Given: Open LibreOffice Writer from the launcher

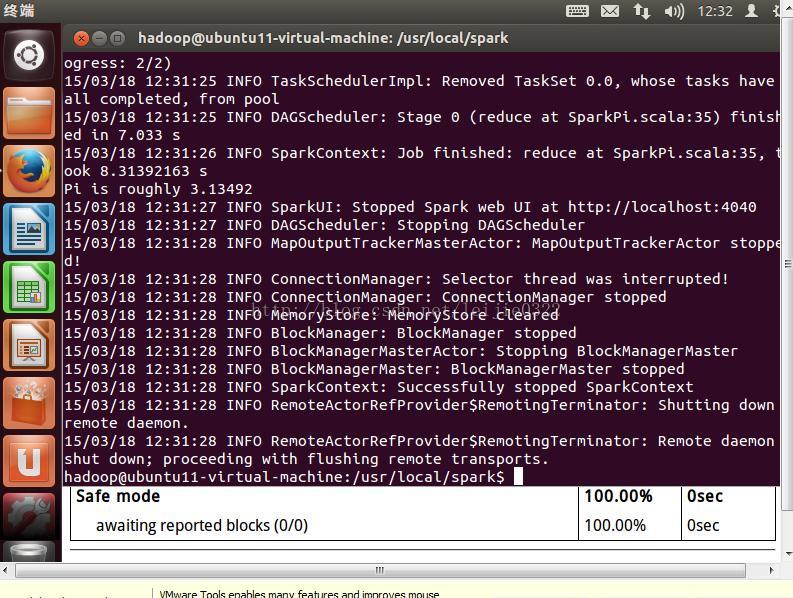Looking at the screenshot, I should click(x=29, y=229).
